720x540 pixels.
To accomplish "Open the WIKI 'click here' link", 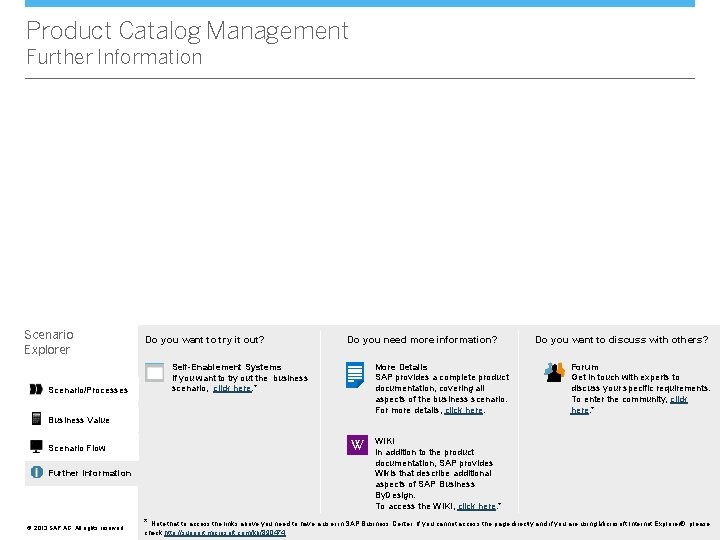I will [x=476, y=506].
